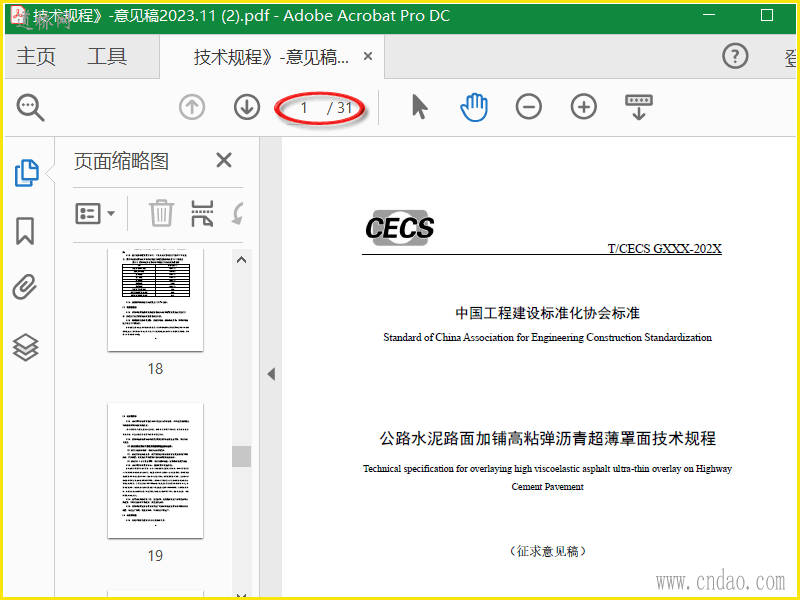Open the bookmarks panel
This screenshot has width=800, height=600.
[x=25, y=231]
